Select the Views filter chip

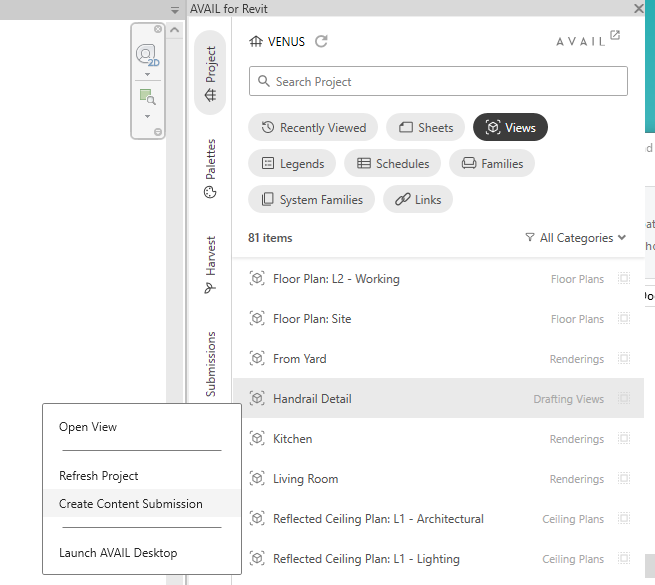point(510,127)
